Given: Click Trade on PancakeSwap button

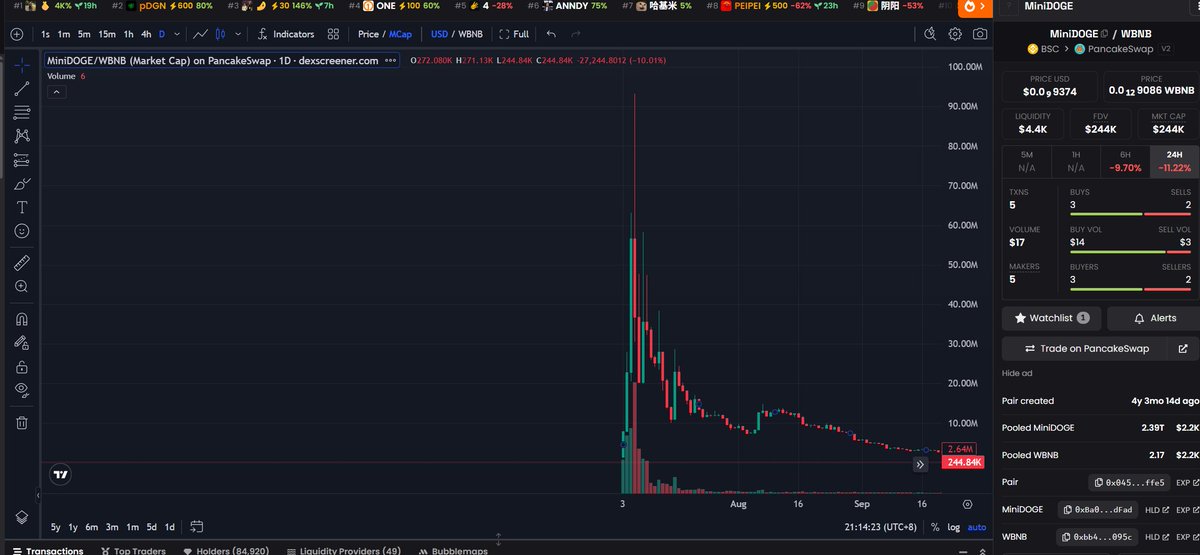Looking at the screenshot, I should (x=1087, y=348).
